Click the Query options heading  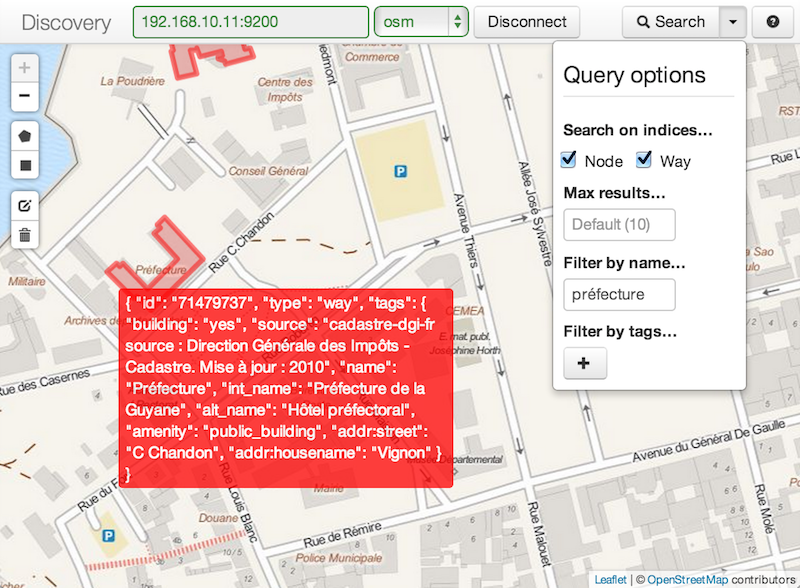tap(634, 75)
